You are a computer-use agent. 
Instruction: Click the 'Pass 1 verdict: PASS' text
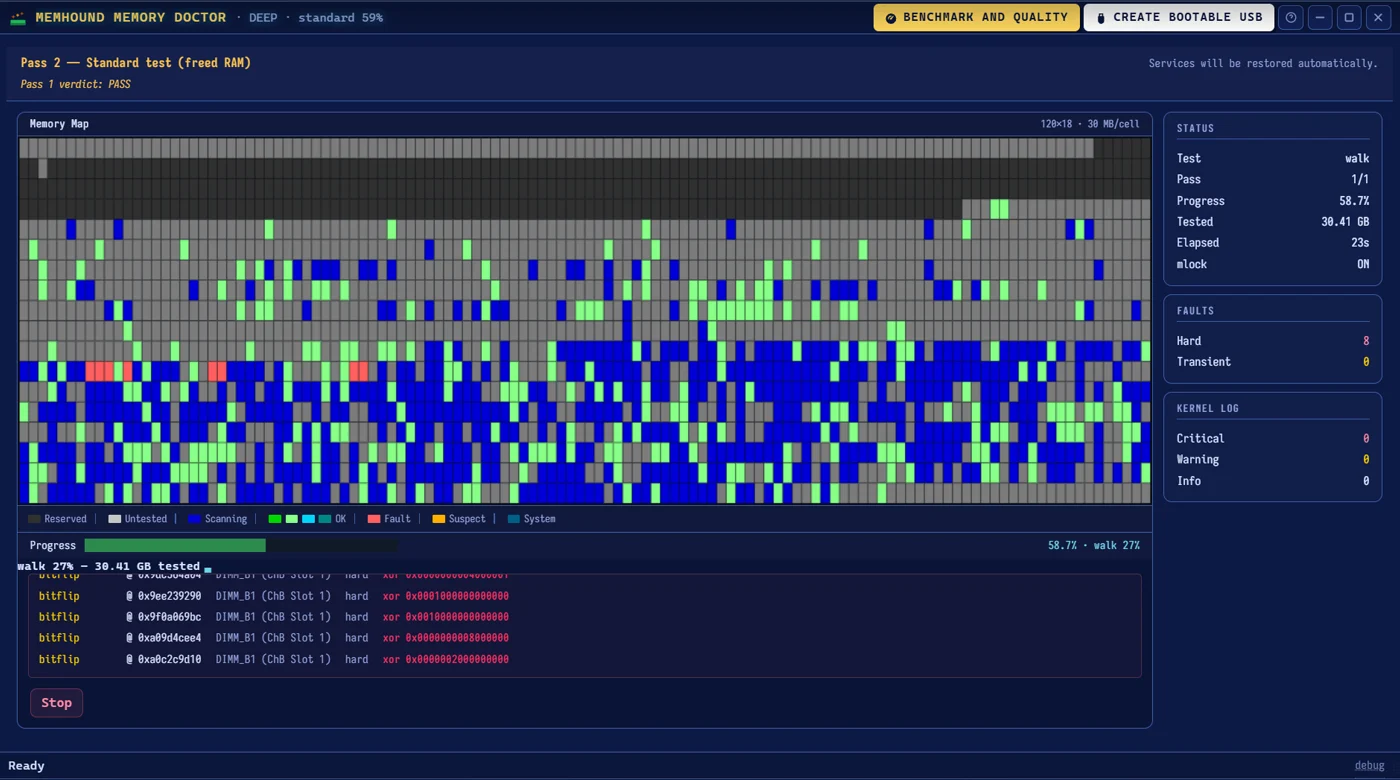coord(76,84)
